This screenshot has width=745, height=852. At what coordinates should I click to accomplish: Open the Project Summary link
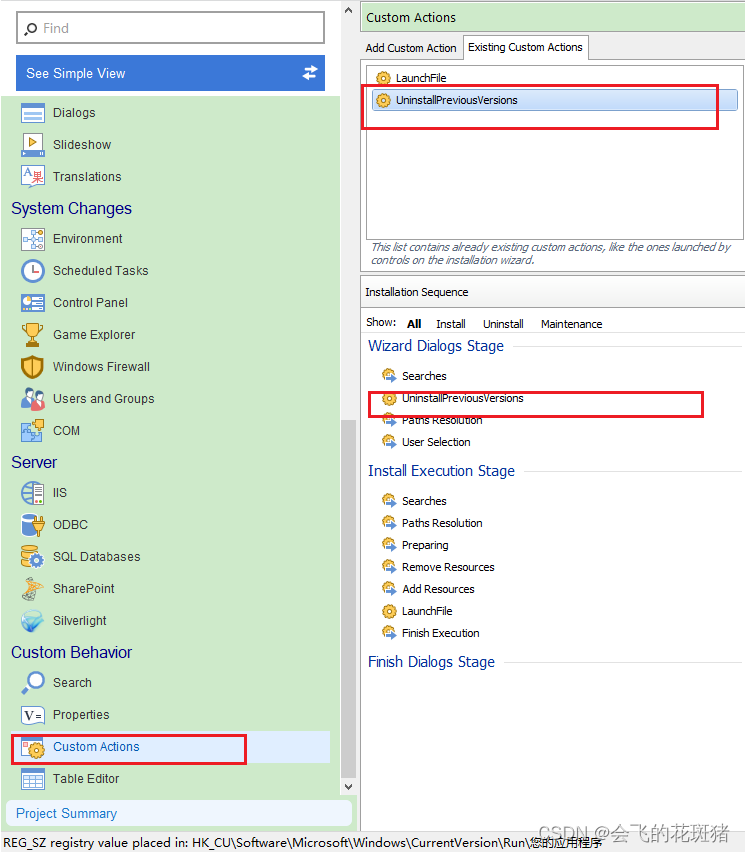click(66, 813)
